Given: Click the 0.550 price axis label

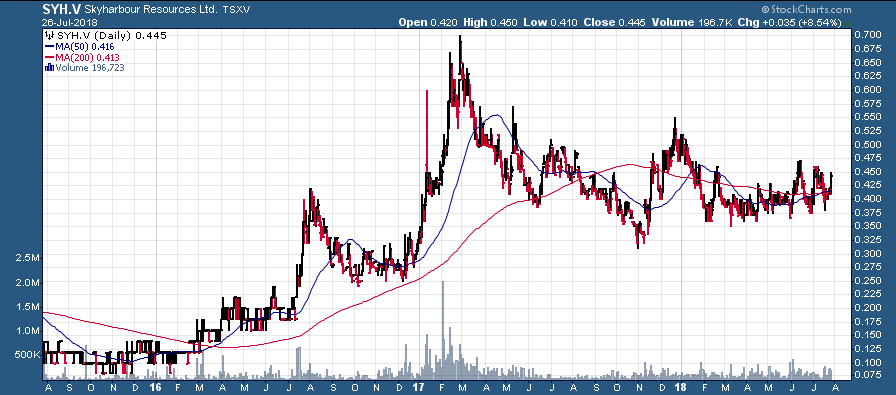Looking at the screenshot, I should click(867, 117).
